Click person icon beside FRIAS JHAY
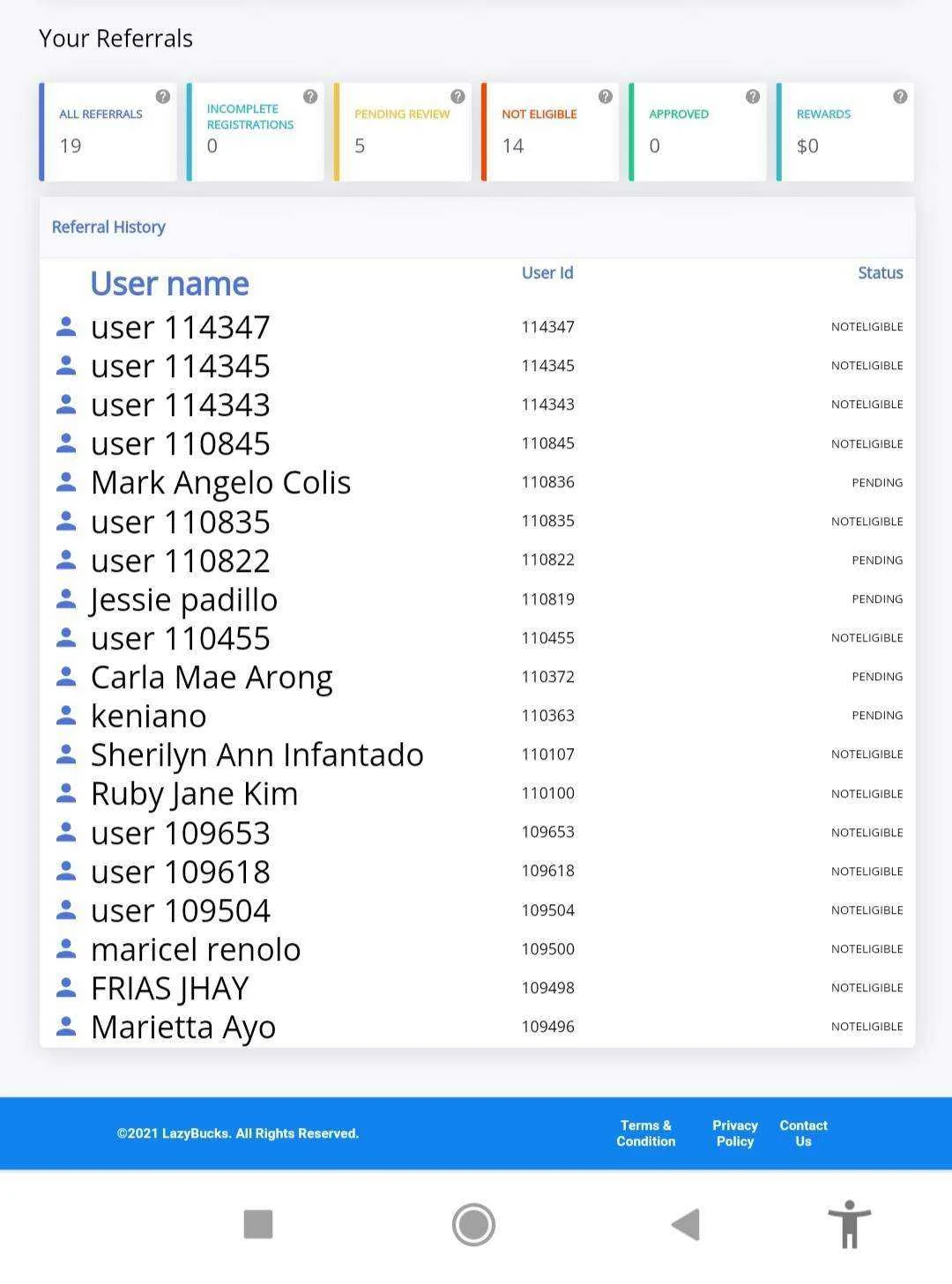Viewport: 952px width, 1284px height. (x=66, y=987)
